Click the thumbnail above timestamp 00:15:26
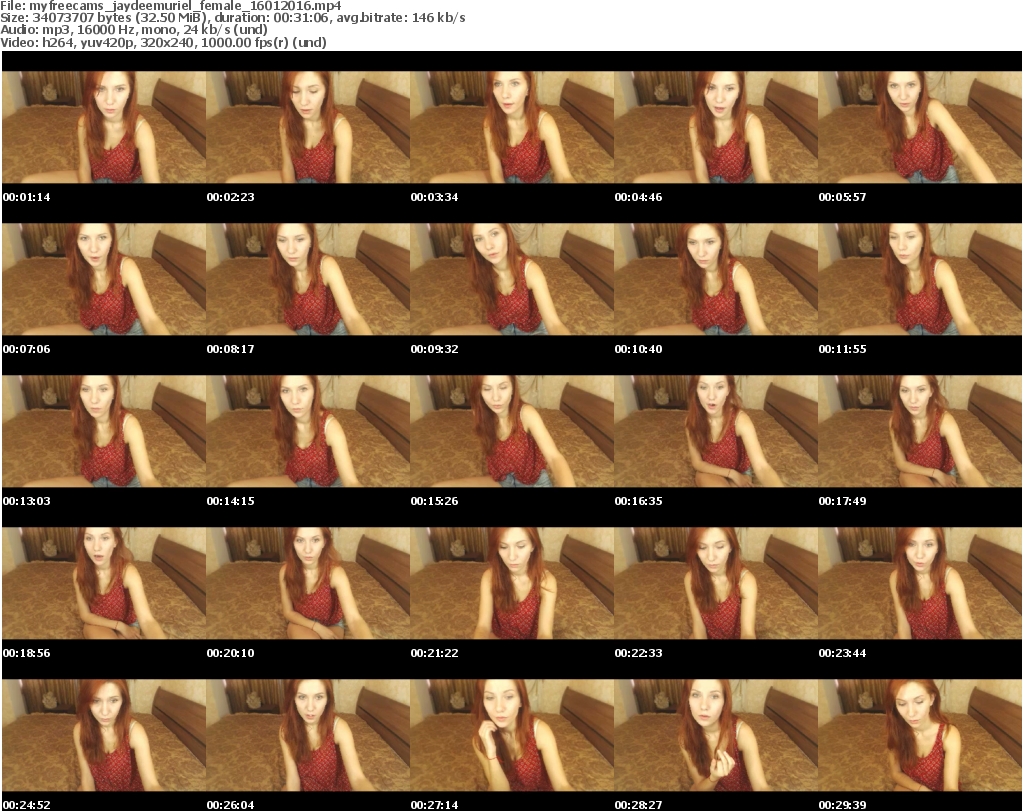 (x=512, y=431)
